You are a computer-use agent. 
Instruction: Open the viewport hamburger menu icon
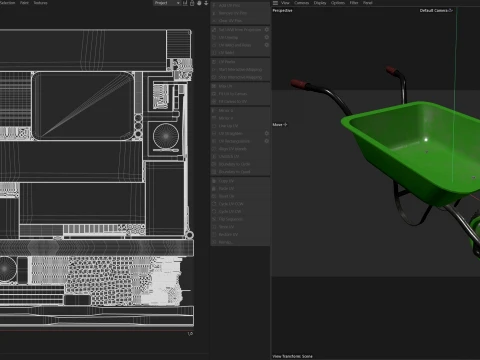coord(275,3)
